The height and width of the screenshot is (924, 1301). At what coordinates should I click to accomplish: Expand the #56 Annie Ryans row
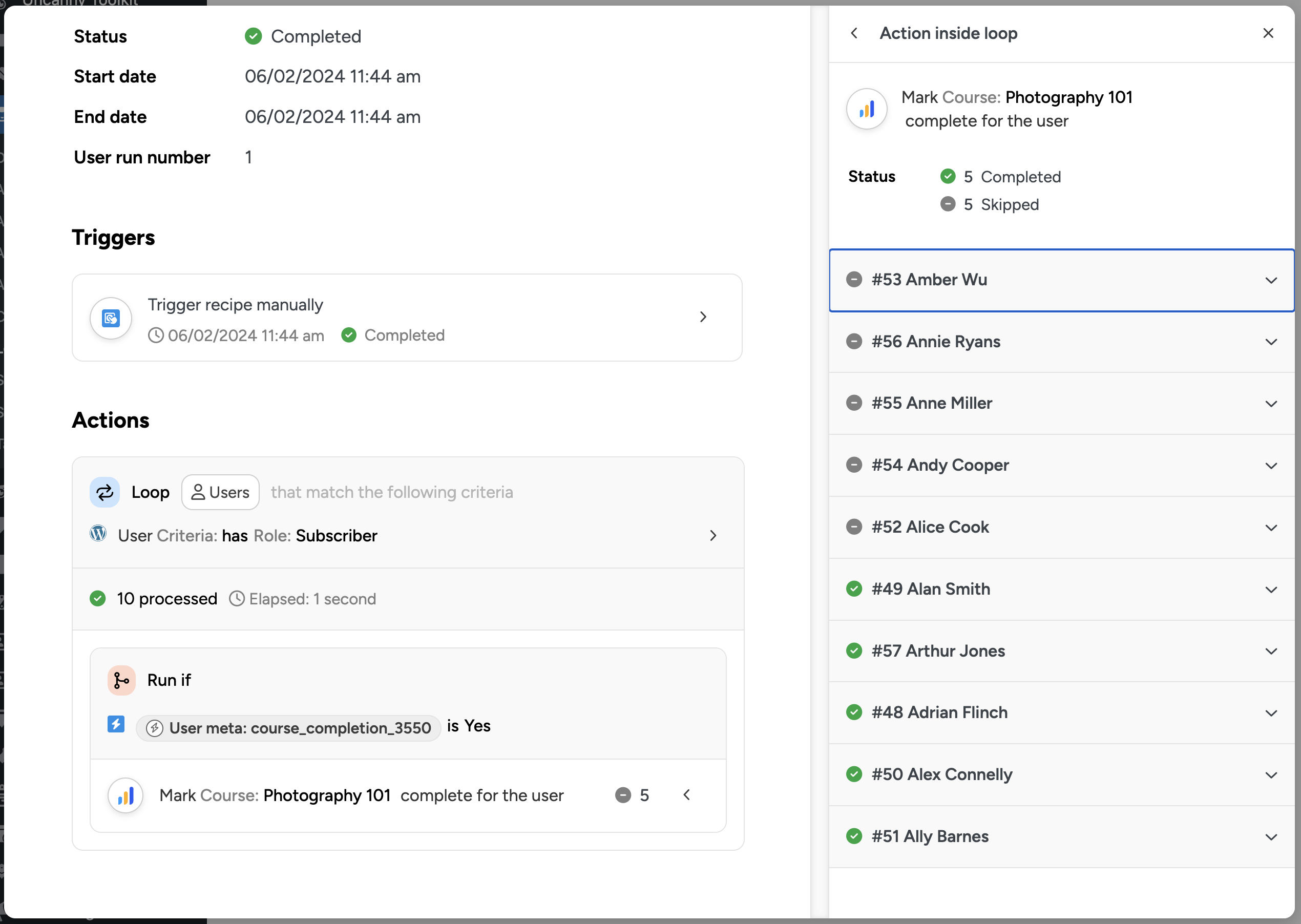click(1271, 342)
